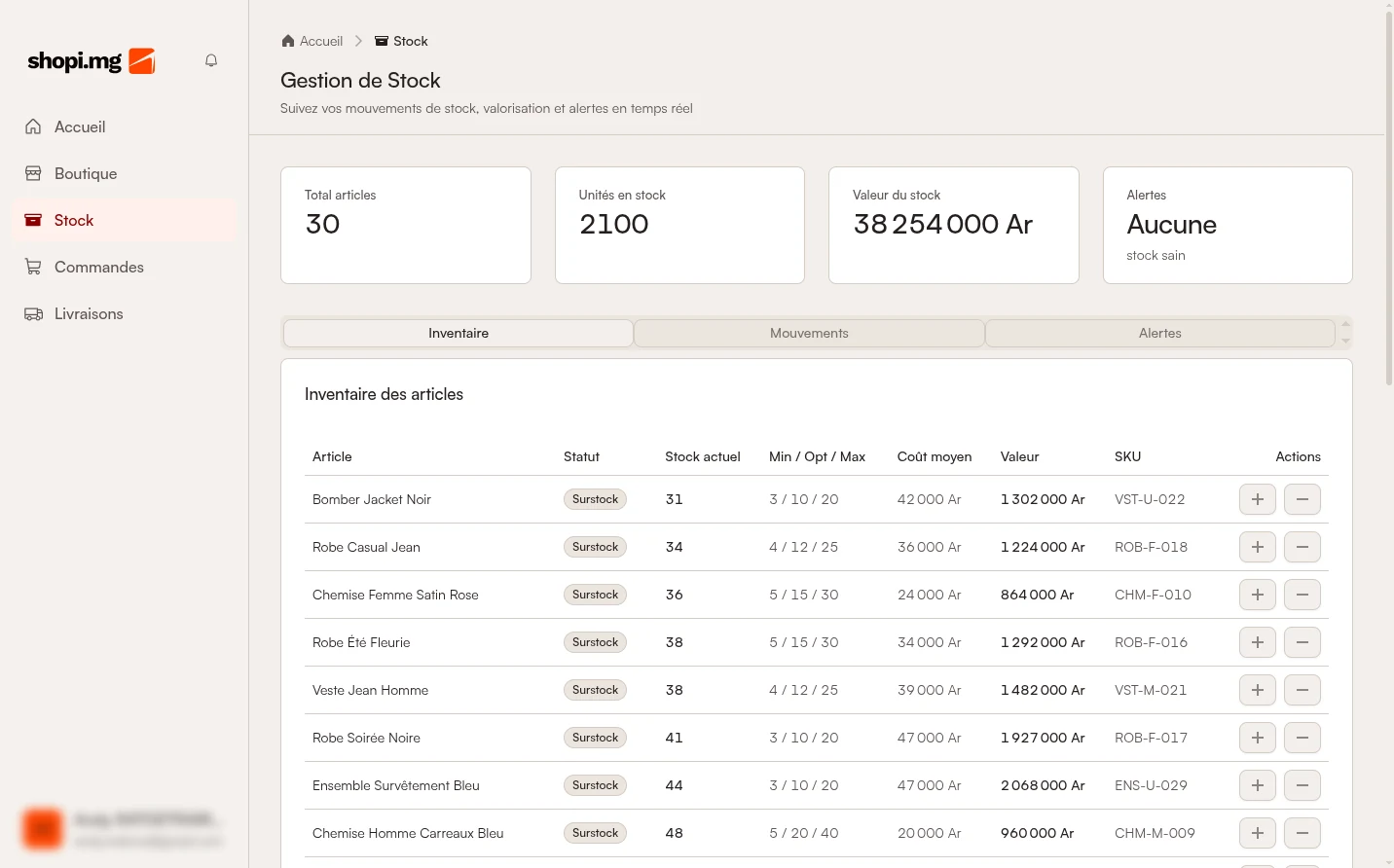The width and height of the screenshot is (1394, 868).
Task: Click the Valeur column header
Action: (x=1019, y=456)
